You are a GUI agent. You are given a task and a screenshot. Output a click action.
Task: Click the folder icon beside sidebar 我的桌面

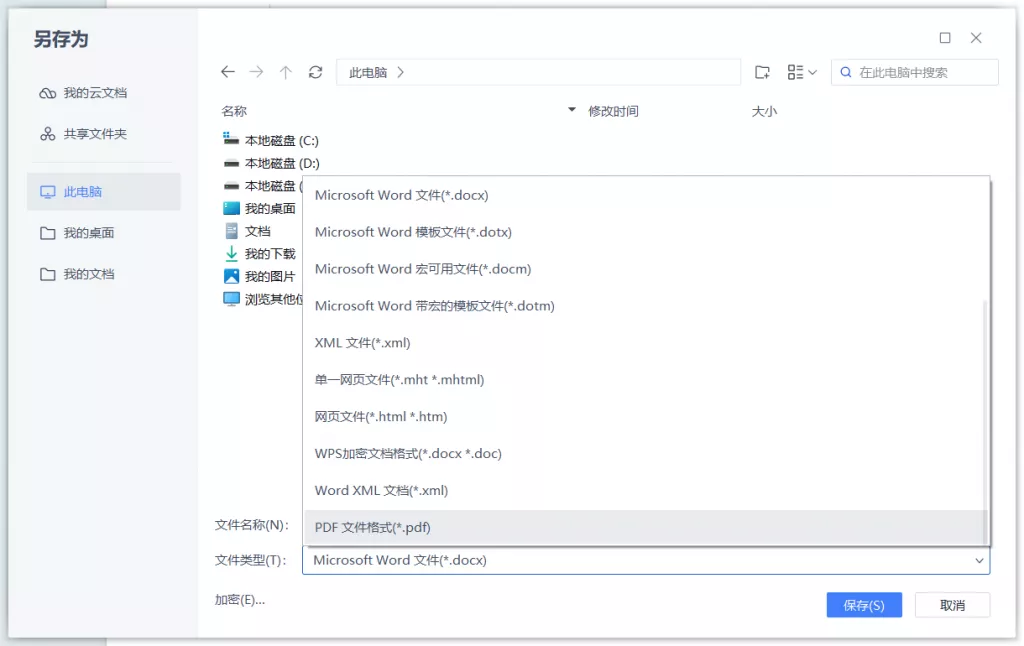coord(48,233)
